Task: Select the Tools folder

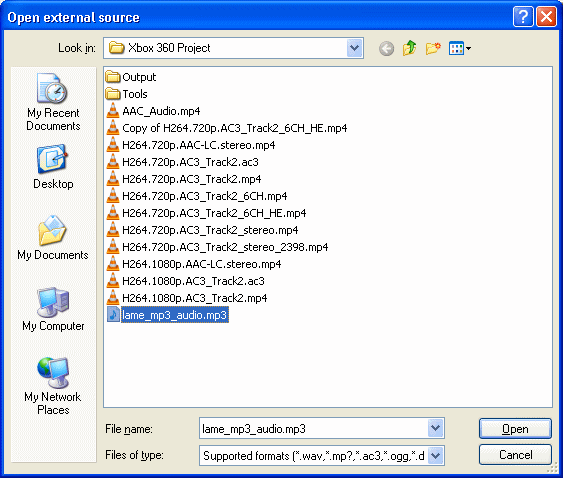Action: [x=127, y=94]
